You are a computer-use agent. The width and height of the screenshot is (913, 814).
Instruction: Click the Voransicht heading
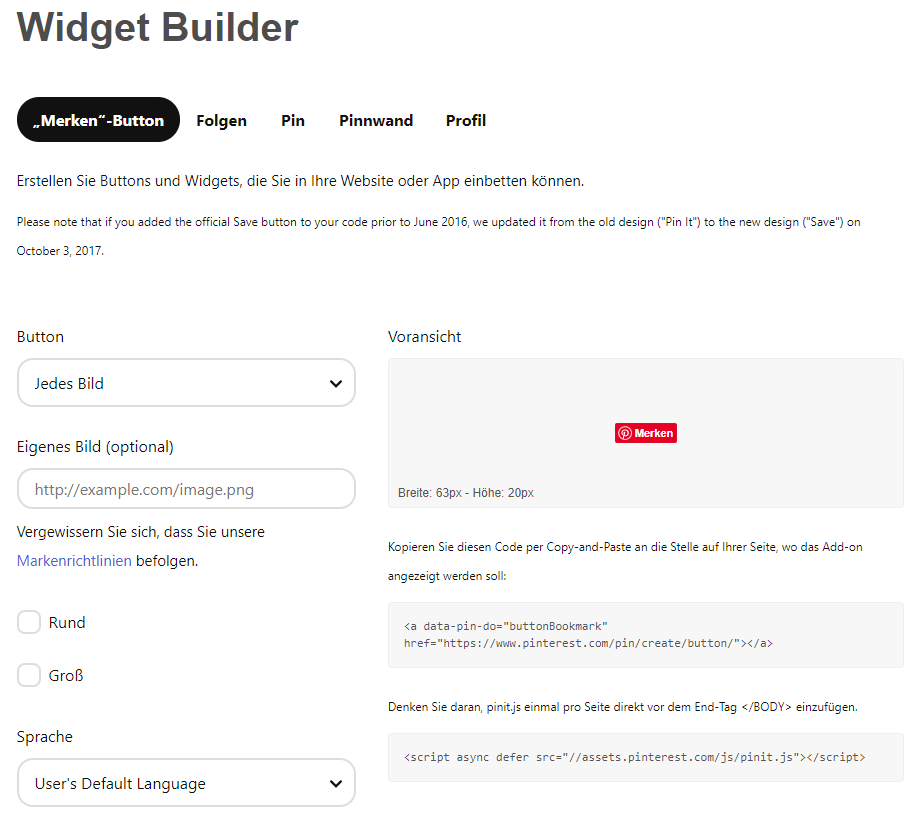click(x=425, y=337)
